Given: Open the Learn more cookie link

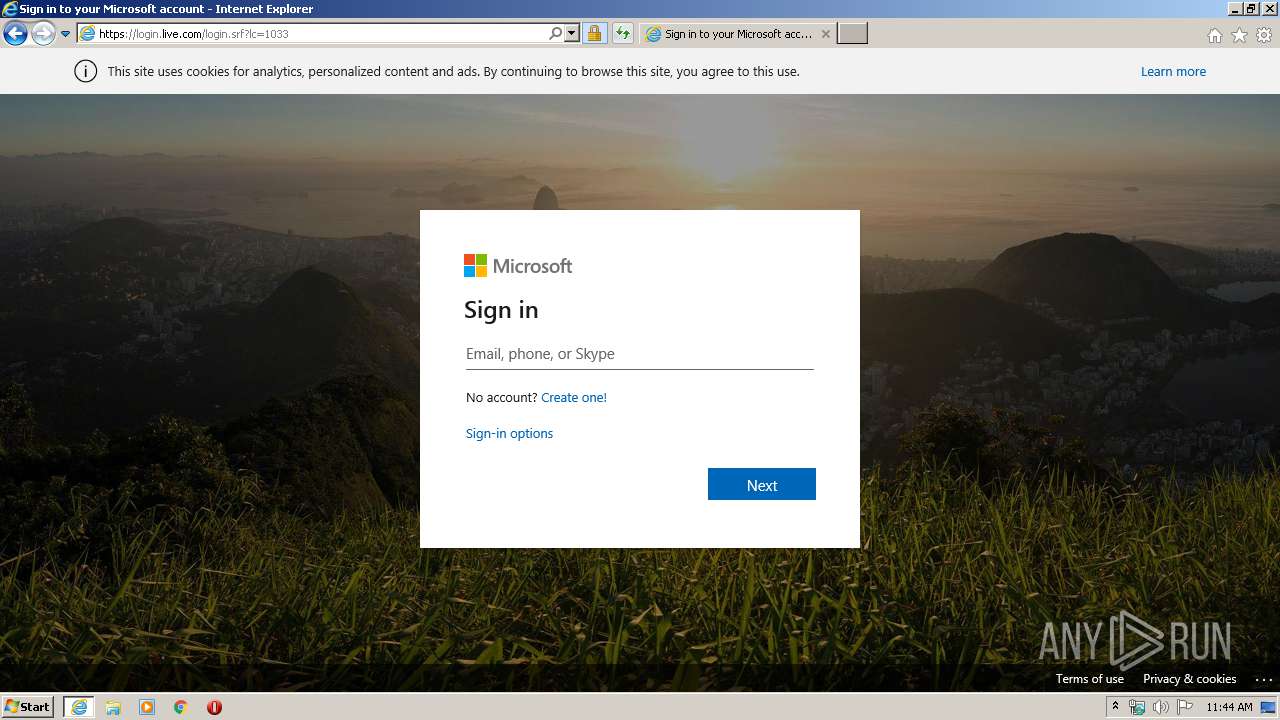Looking at the screenshot, I should pos(1173,72).
